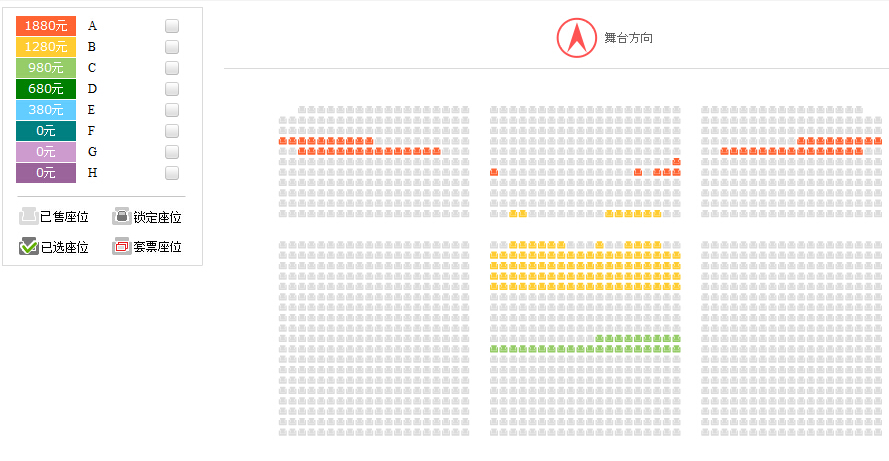Screen dimensions: 889x461
Task: Click the package ticket seat icon
Action: coord(121,246)
